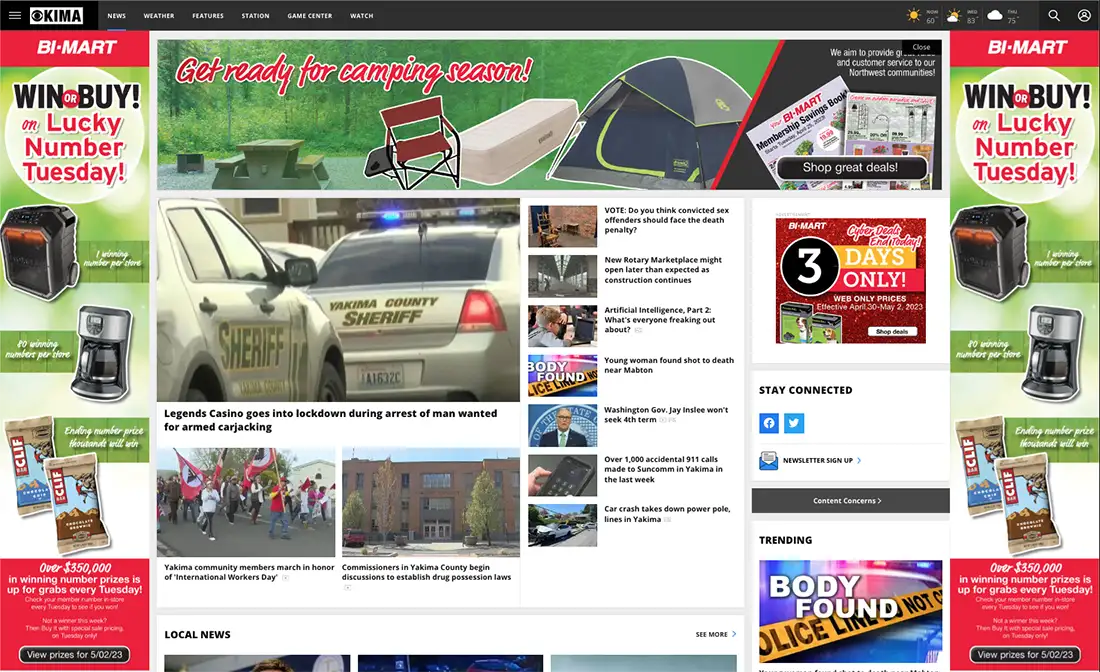This screenshot has height=672, width=1100.
Task: Open the search magnifier icon
Action: (1054, 15)
